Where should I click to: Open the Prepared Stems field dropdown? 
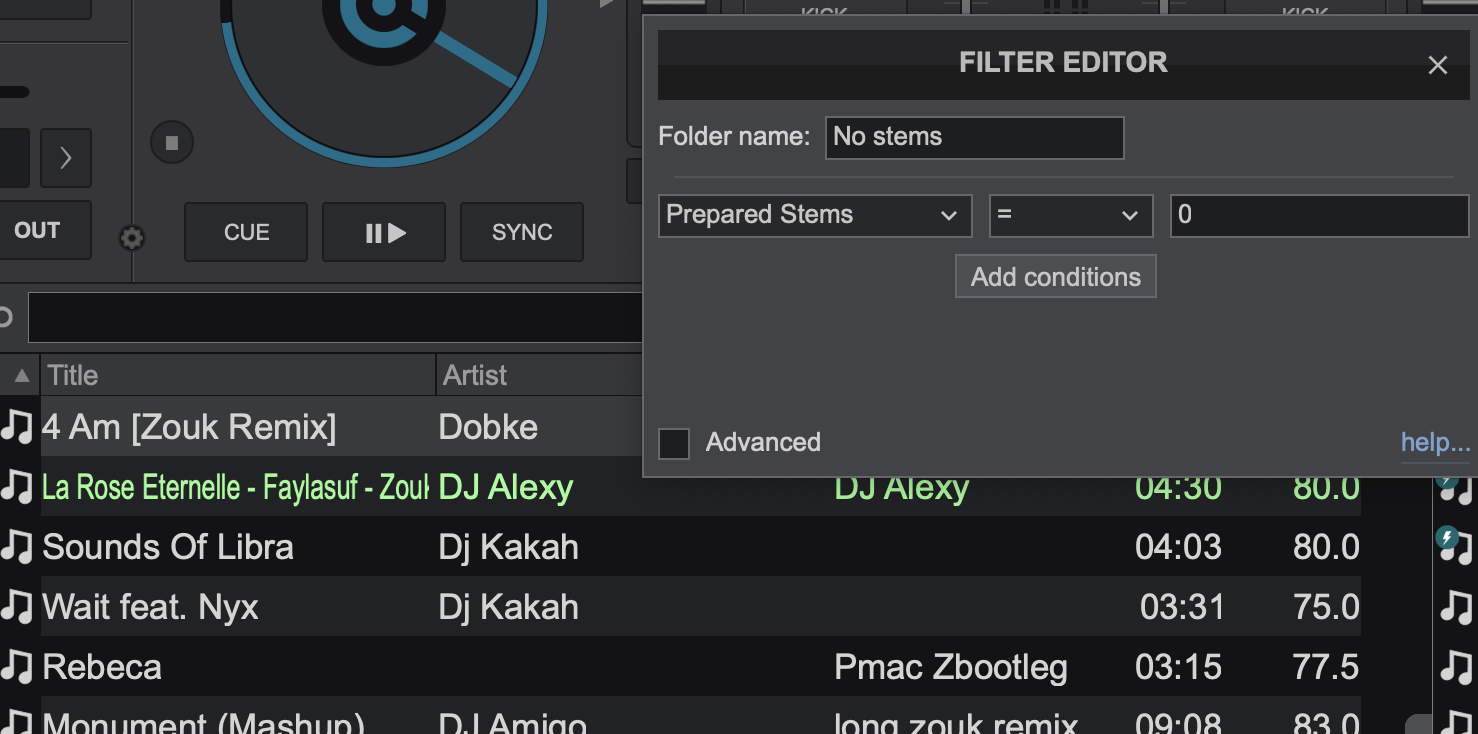[x=815, y=215]
